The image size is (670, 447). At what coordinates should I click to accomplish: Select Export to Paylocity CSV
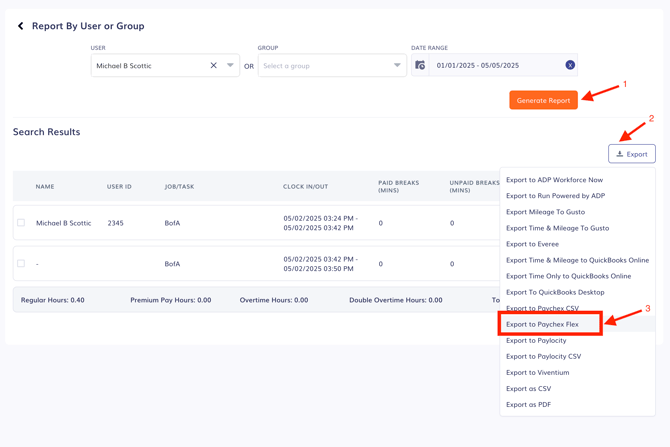pyautogui.click(x=543, y=356)
